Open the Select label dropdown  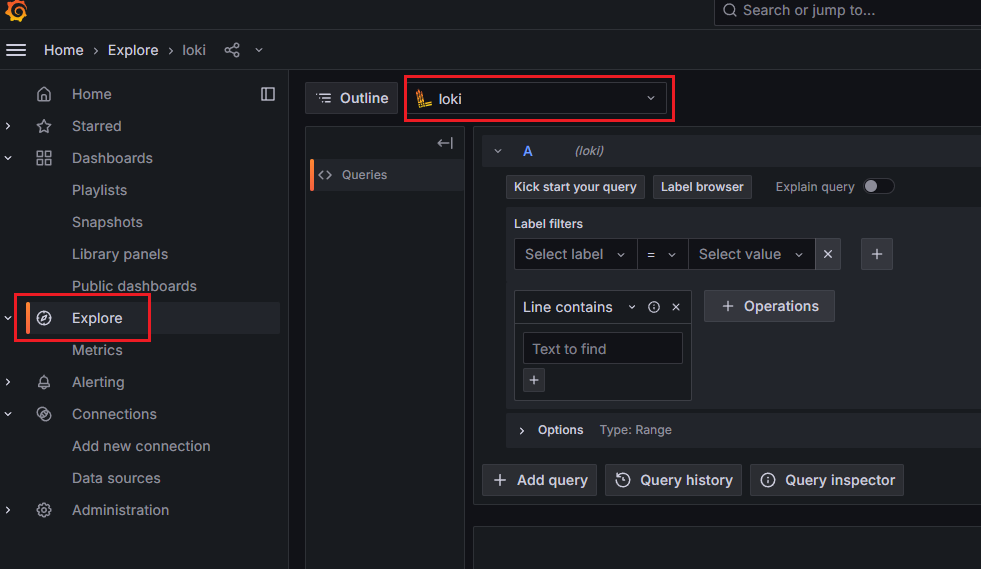pyautogui.click(x=576, y=254)
